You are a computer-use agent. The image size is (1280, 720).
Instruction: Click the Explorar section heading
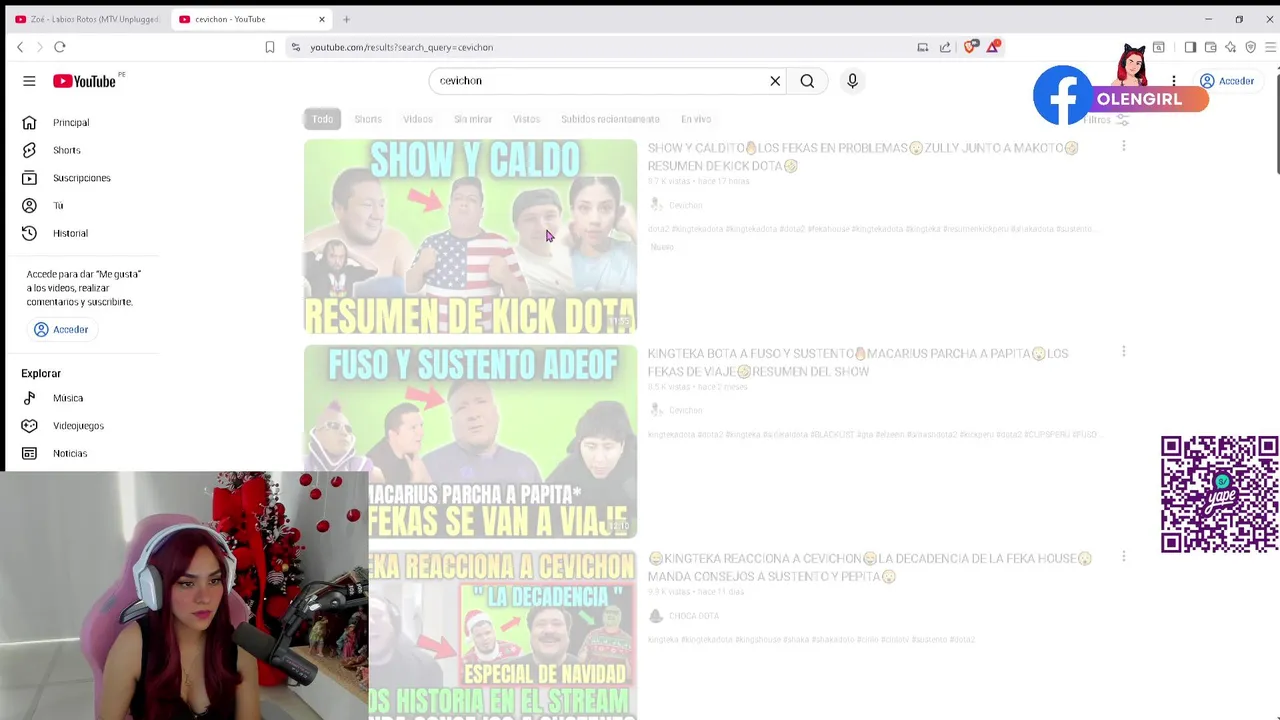(x=41, y=373)
